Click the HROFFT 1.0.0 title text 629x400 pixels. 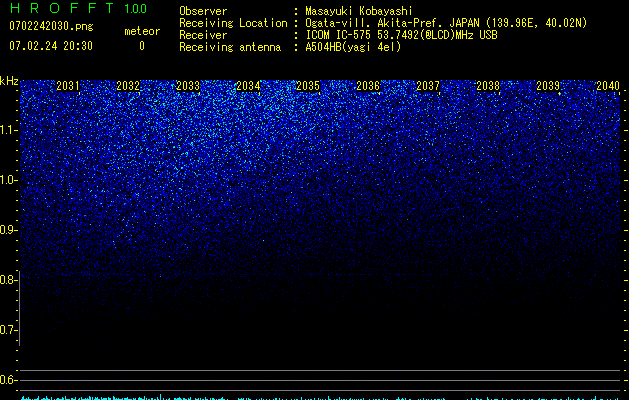click(x=79, y=8)
